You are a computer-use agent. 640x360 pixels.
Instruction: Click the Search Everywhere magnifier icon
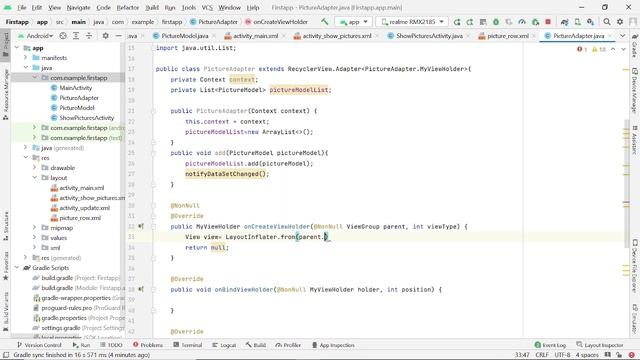(607, 22)
